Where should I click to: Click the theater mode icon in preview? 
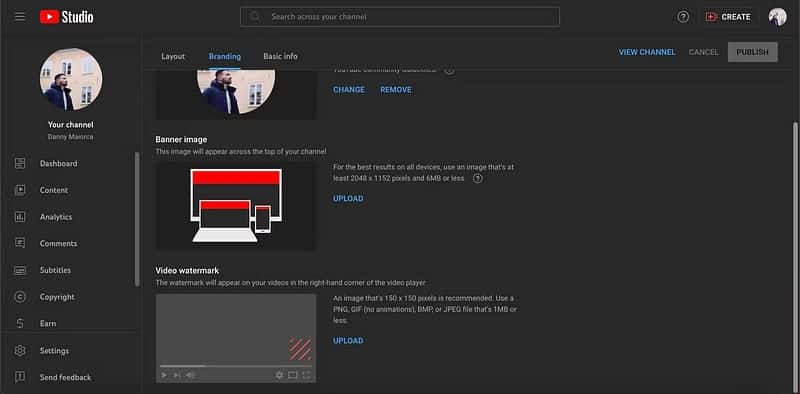click(x=292, y=375)
